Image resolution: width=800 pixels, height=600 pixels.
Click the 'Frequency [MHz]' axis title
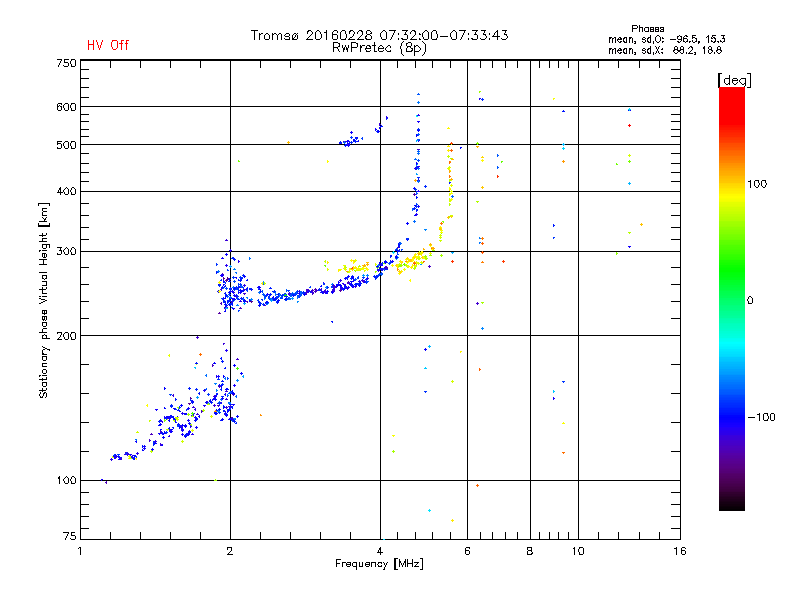[379, 564]
